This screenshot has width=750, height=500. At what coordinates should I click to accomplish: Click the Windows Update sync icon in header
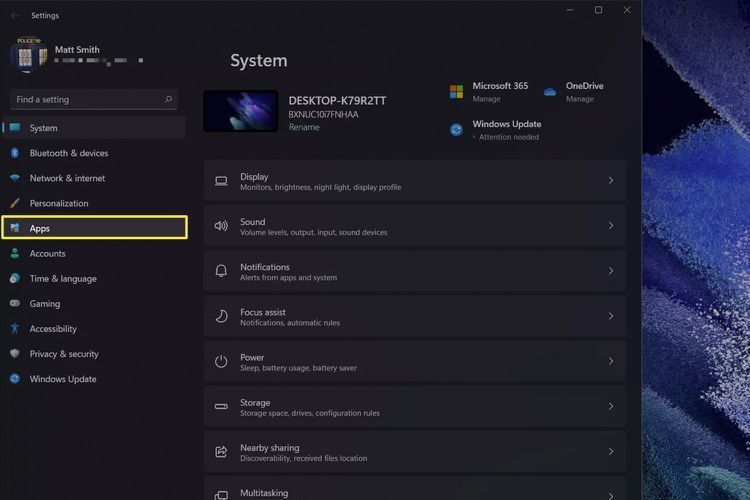(x=456, y=129)
